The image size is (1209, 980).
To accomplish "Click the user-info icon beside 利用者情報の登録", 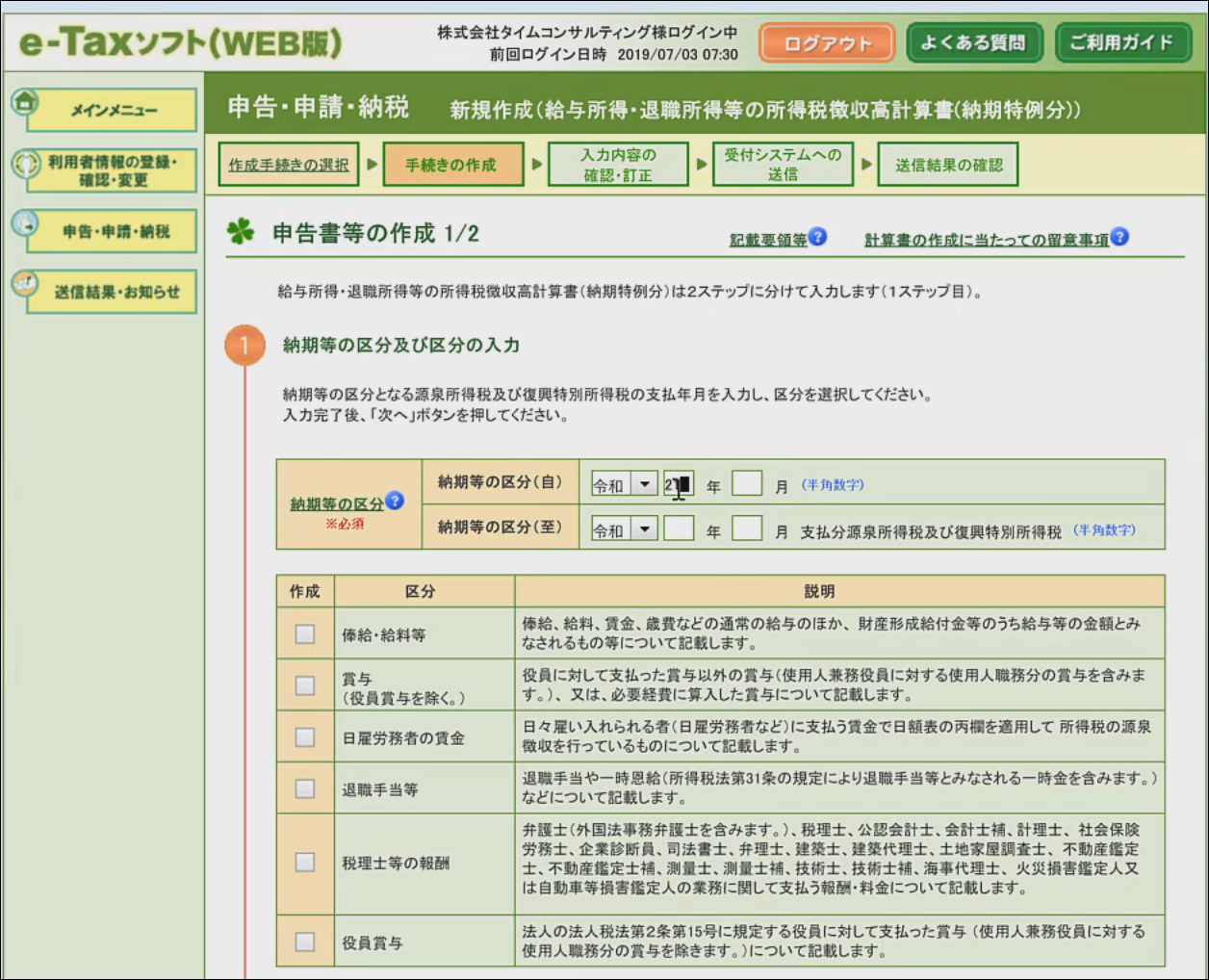I will coord(25,163).
